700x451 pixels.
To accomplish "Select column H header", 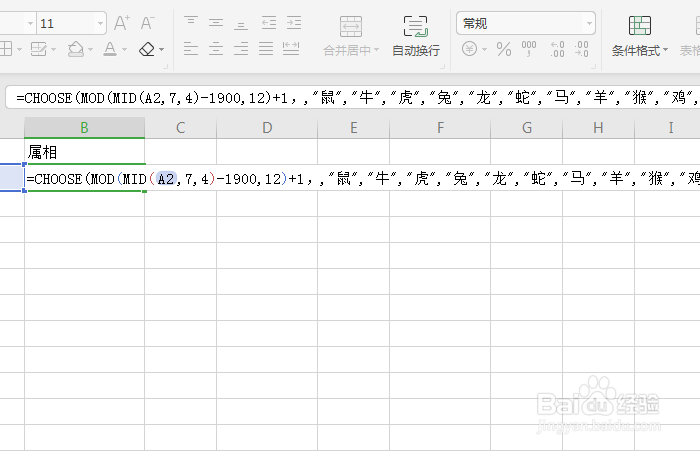I will [x=598, y=128].
